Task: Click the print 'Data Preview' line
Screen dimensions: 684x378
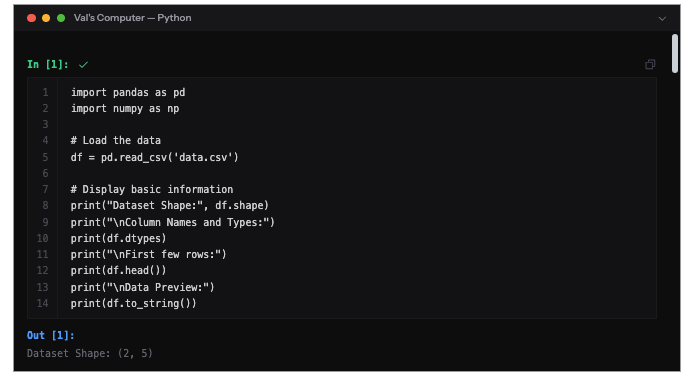Action: [x=143, y=287]
